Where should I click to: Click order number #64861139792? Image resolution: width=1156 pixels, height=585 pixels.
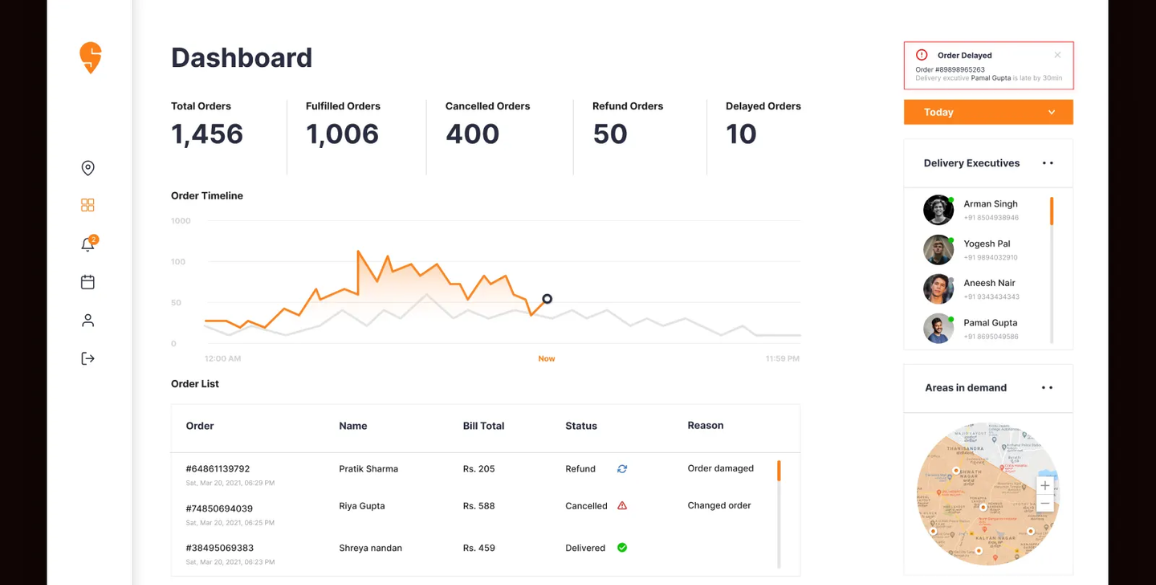click(x=217, y=468)
